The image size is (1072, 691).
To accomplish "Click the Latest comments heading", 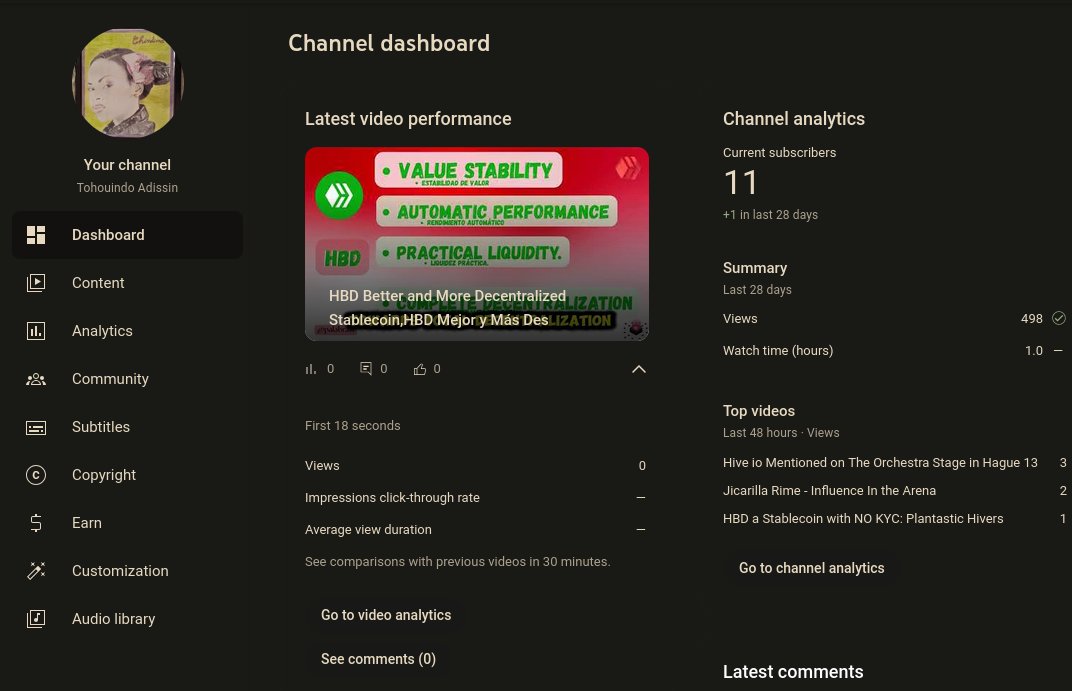I will click(x=793, y=672).
